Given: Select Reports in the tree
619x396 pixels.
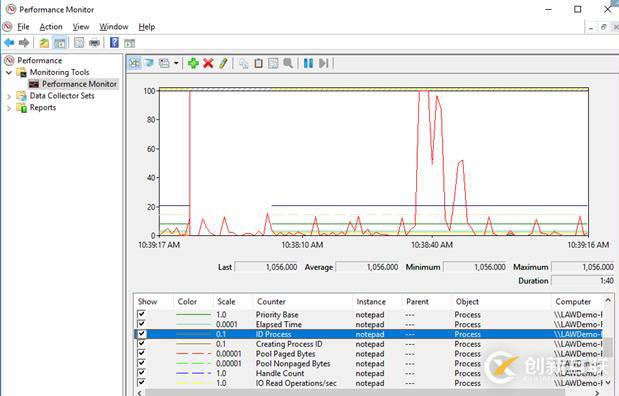Looking at the screenshot, I should click(x=43, y=108).
